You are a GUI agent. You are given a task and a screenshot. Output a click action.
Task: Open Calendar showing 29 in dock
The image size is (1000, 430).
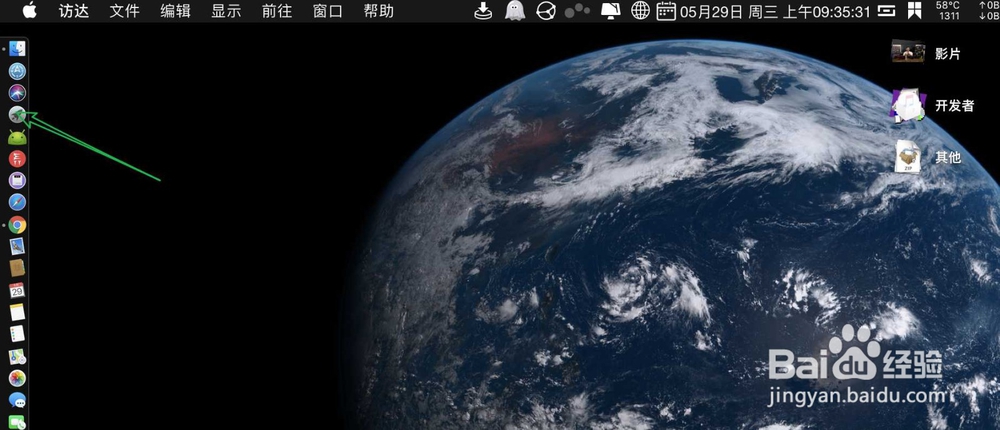(x=17, y=290)
